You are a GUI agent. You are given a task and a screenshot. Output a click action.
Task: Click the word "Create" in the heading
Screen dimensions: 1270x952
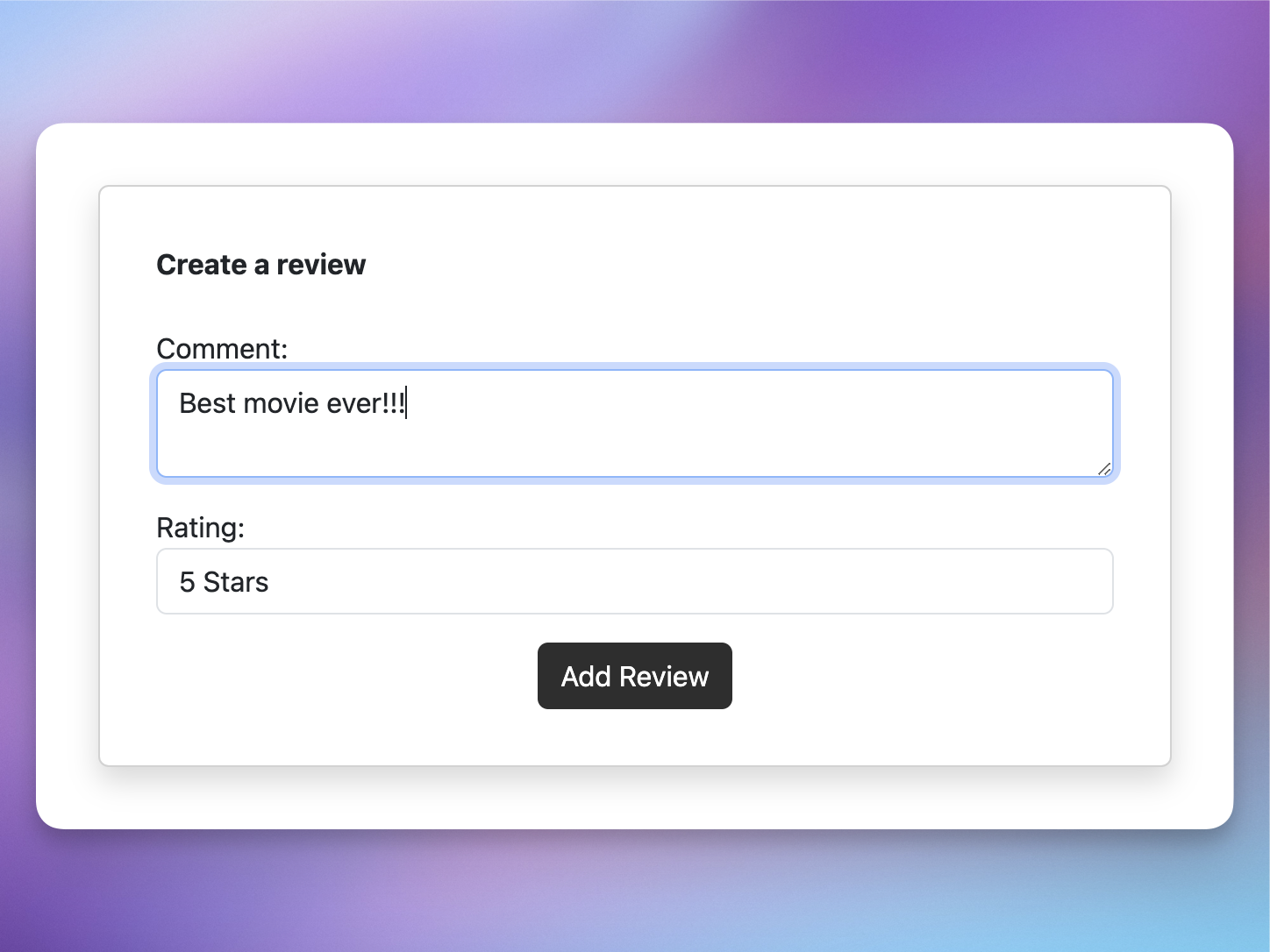202,265
